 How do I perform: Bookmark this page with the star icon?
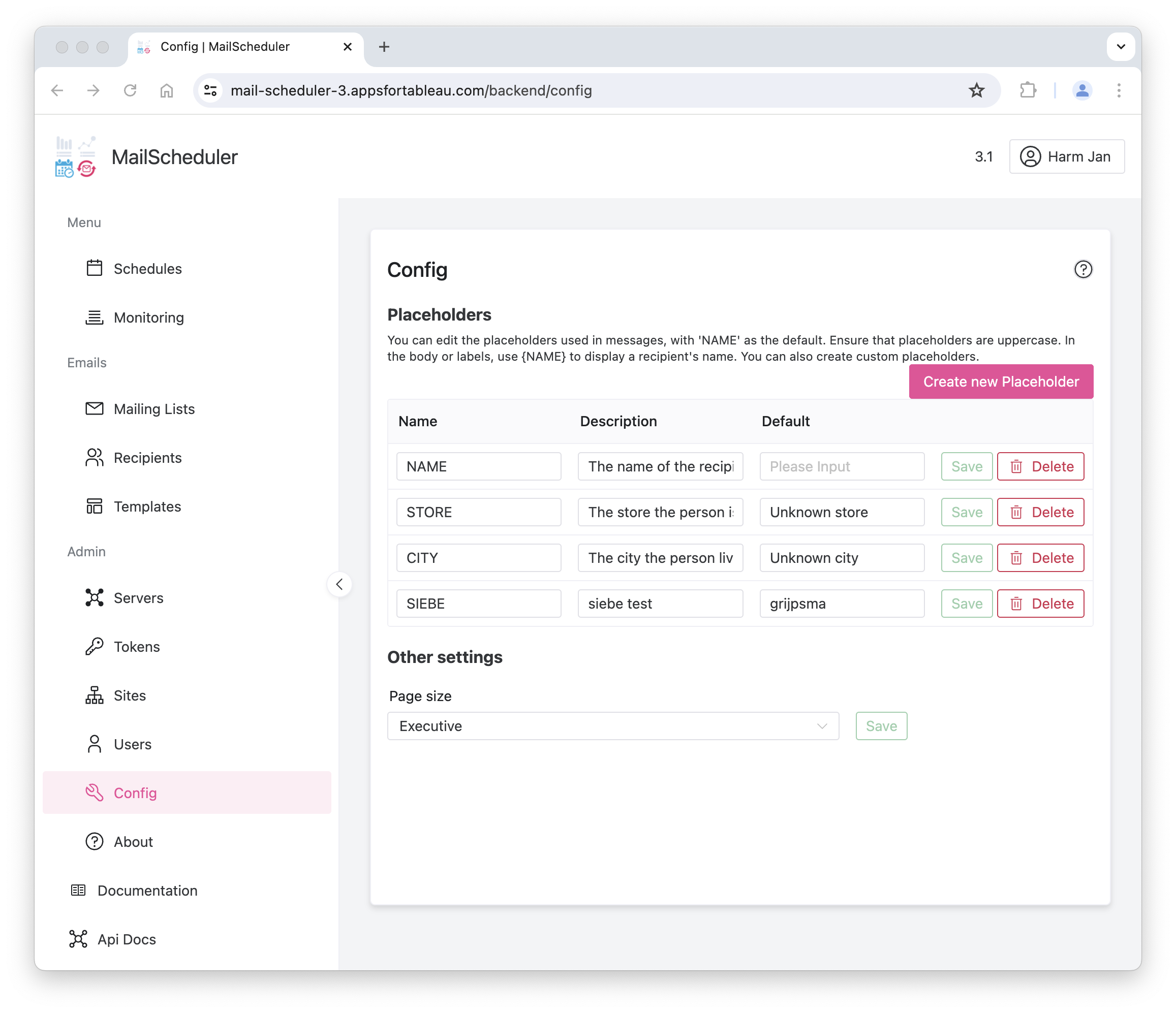[x=976, y=90]
